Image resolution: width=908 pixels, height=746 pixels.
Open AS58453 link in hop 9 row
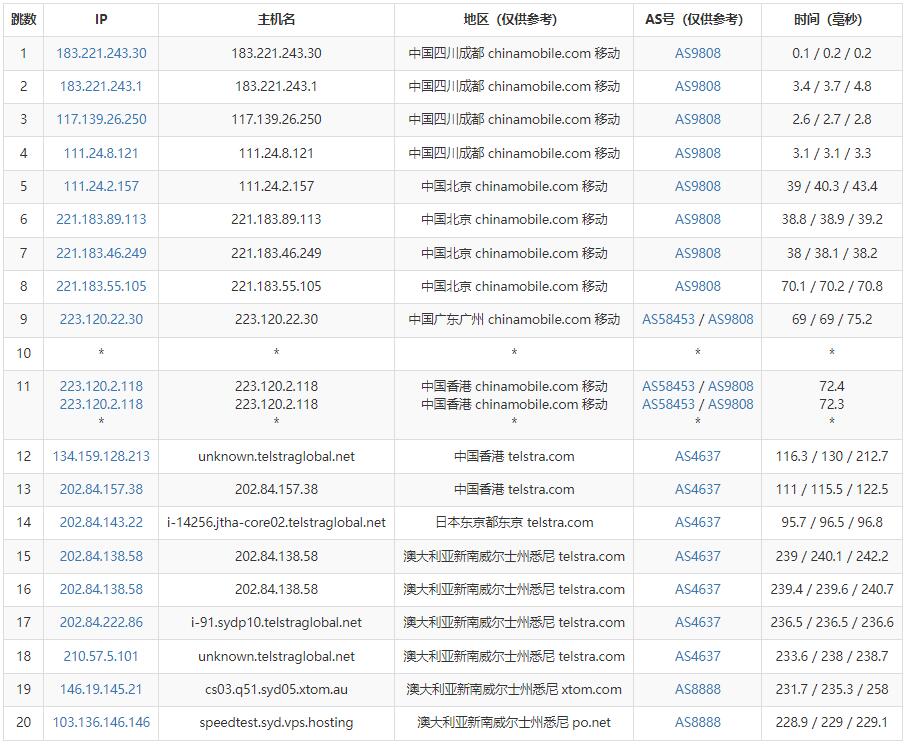tap(668, 319)
